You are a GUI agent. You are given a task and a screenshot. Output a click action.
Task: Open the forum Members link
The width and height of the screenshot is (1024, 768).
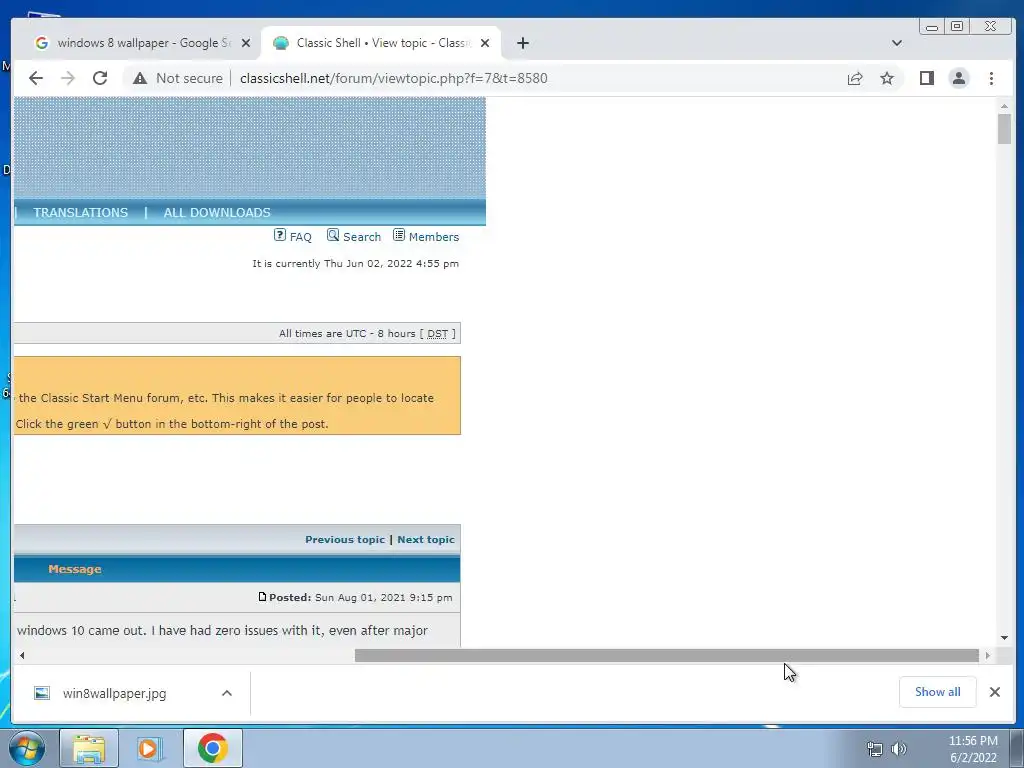pos(426,236)
